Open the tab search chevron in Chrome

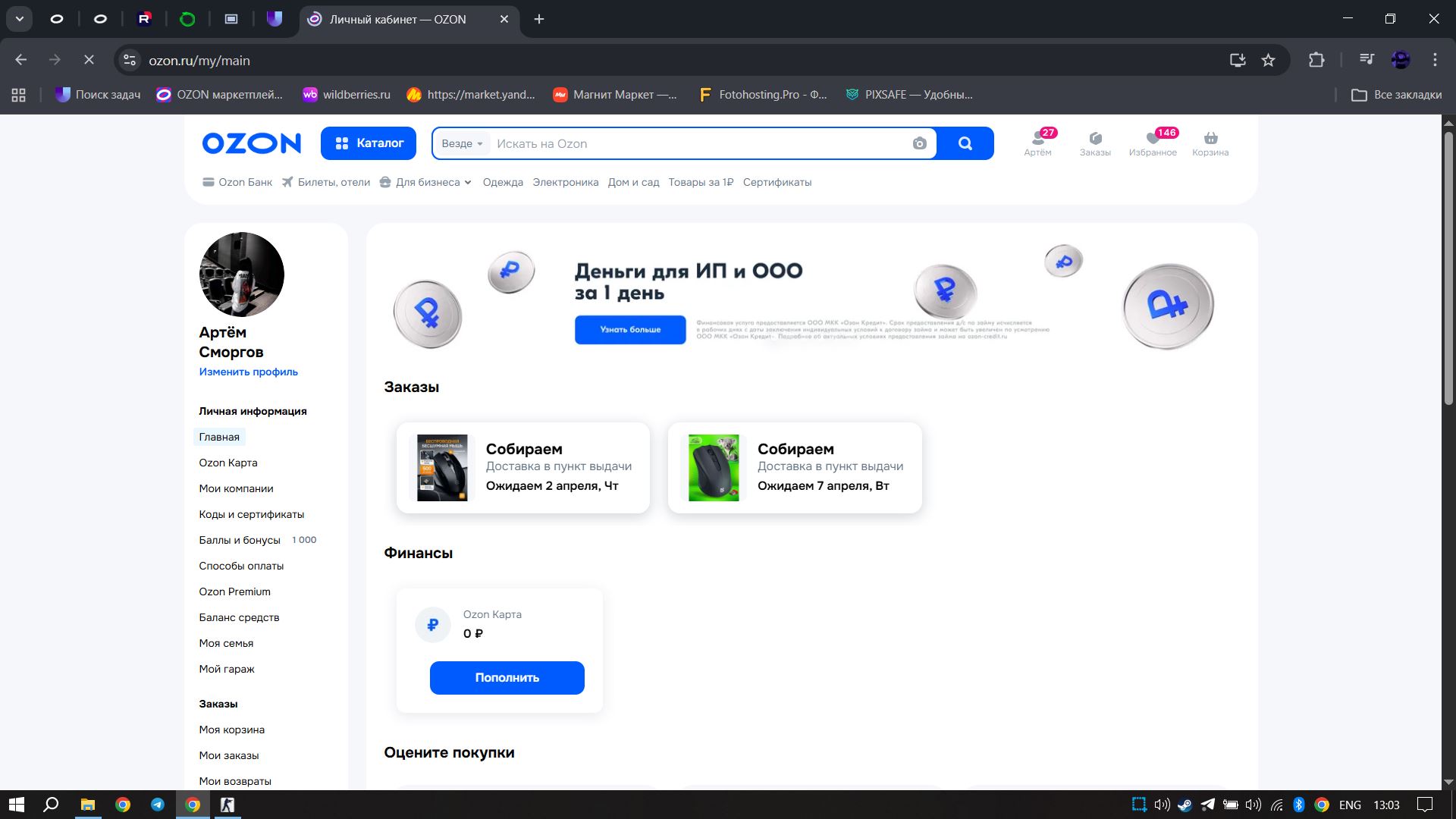(20, 19)
